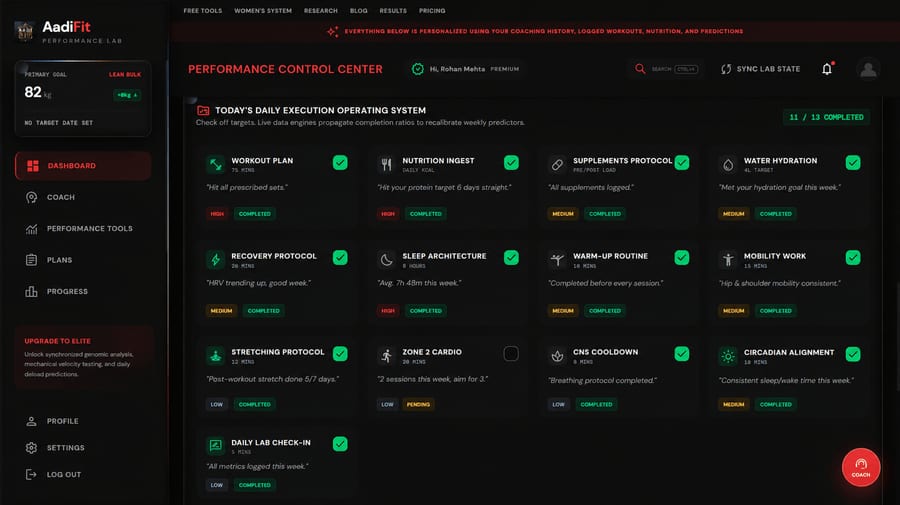
Task: Click the Workout Plan dumbbell icon
Action: pyautogui.click(x=215, y=165)
